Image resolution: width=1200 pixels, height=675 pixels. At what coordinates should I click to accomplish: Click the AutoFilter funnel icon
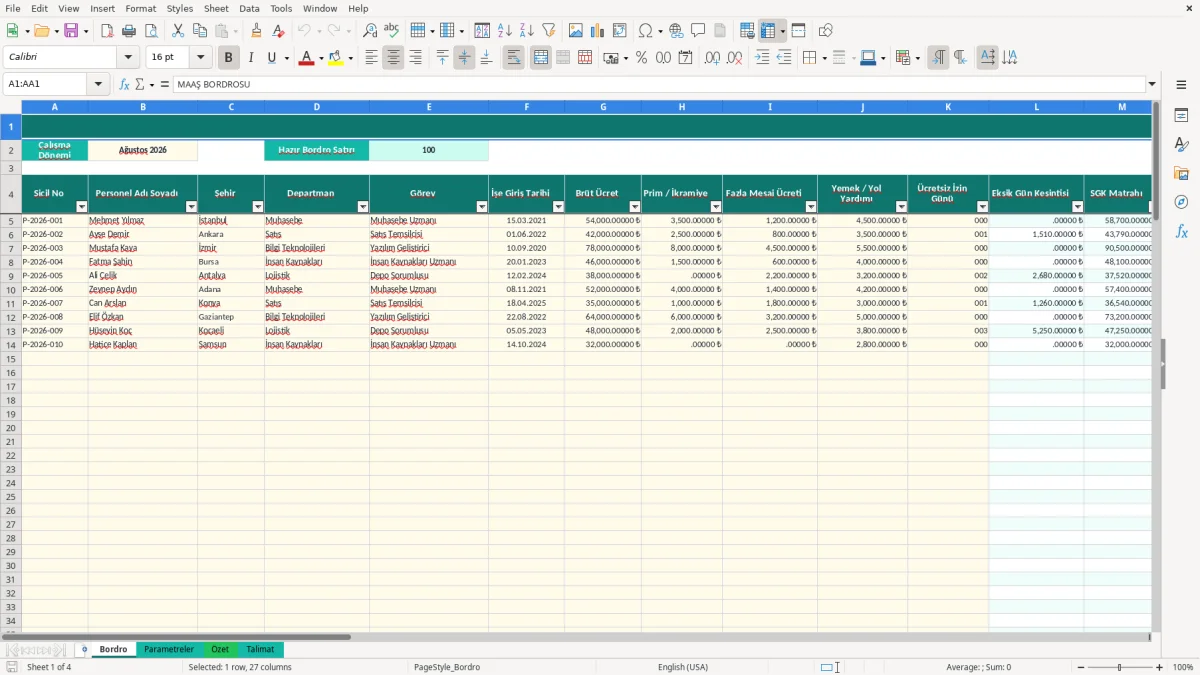pyautogui.click(x=548, y=31)
